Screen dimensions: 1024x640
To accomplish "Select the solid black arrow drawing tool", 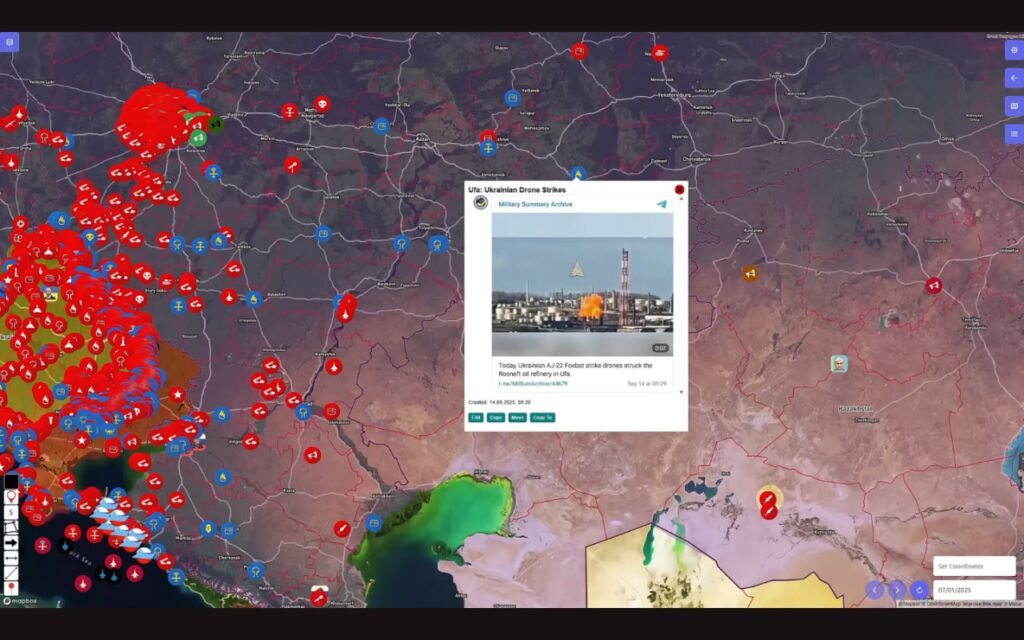I will (11, 543).
